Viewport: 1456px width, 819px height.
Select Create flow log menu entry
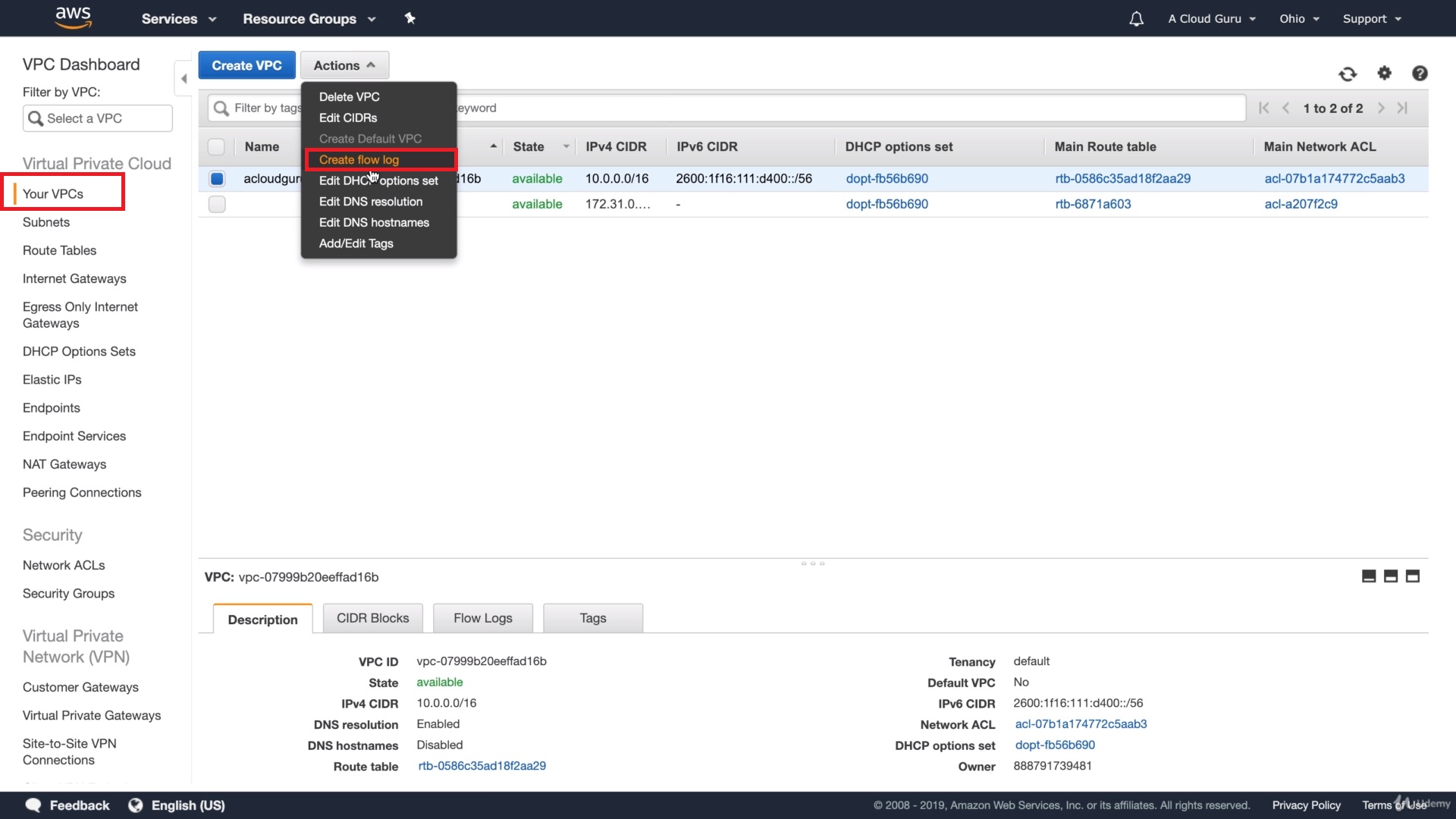(359, 160)
